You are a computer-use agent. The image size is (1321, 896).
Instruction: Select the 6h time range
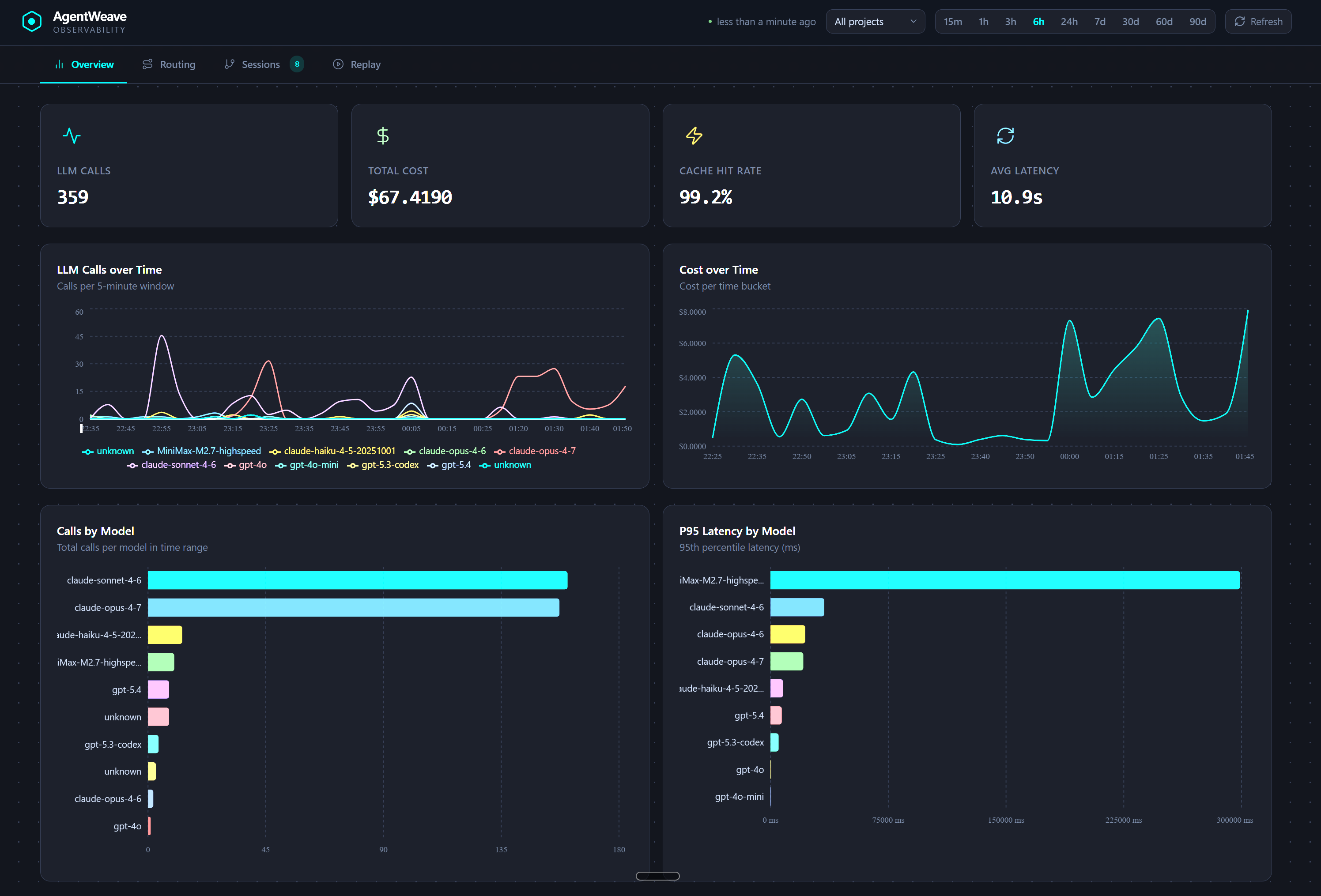click(1038, 22)
